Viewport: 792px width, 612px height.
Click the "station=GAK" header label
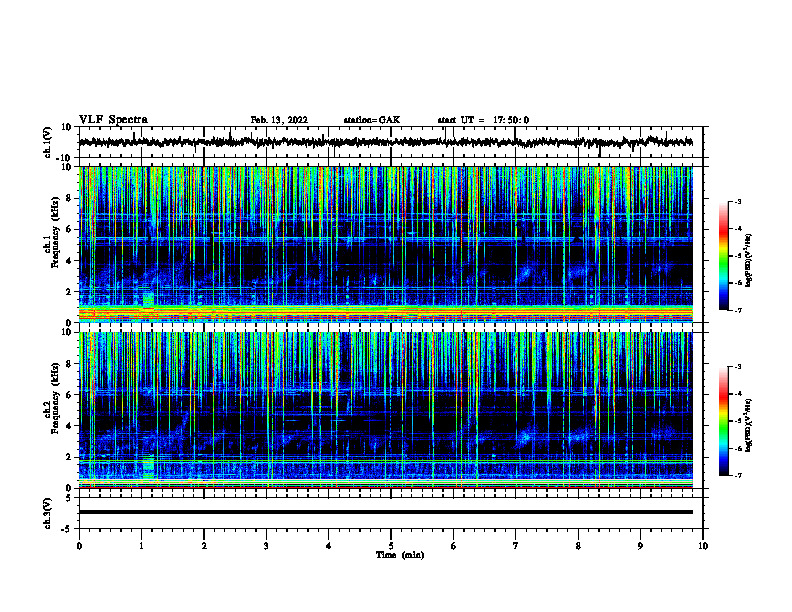click(372, 120)
